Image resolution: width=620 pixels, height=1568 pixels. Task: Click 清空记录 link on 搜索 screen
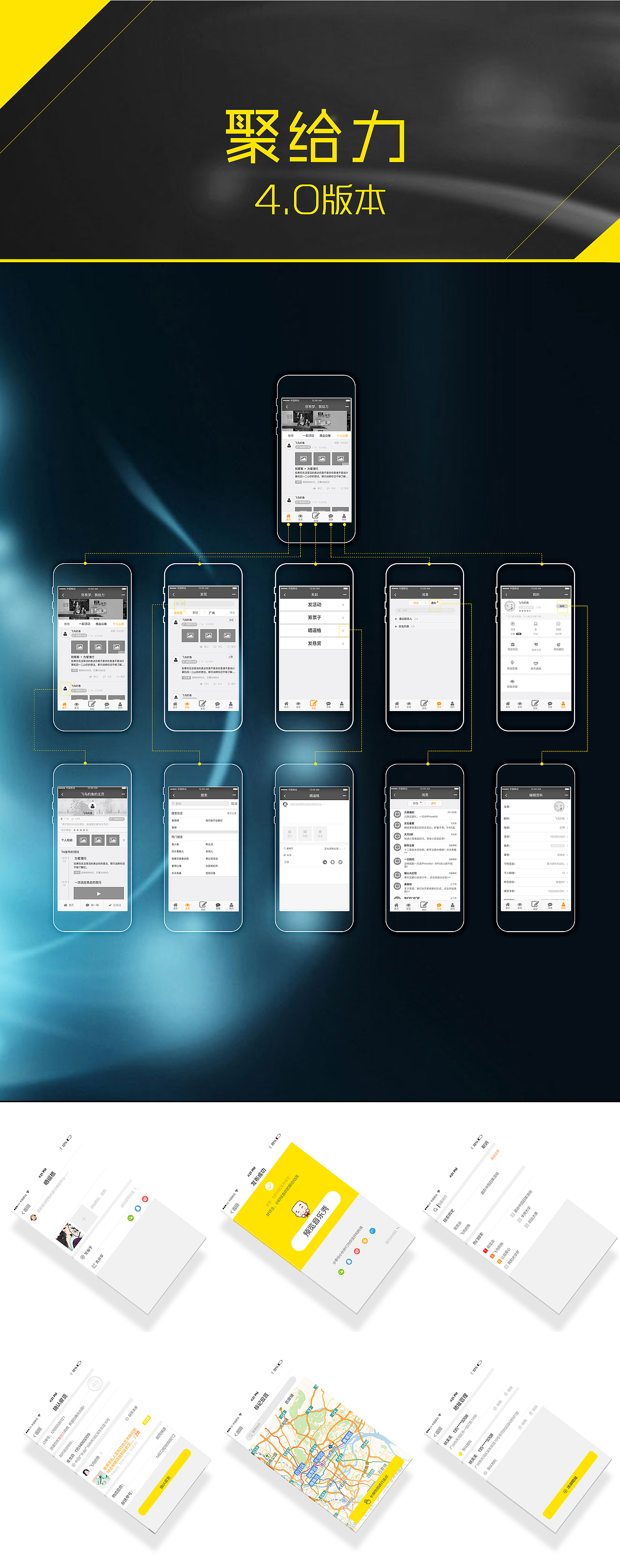tap(231, 813)
